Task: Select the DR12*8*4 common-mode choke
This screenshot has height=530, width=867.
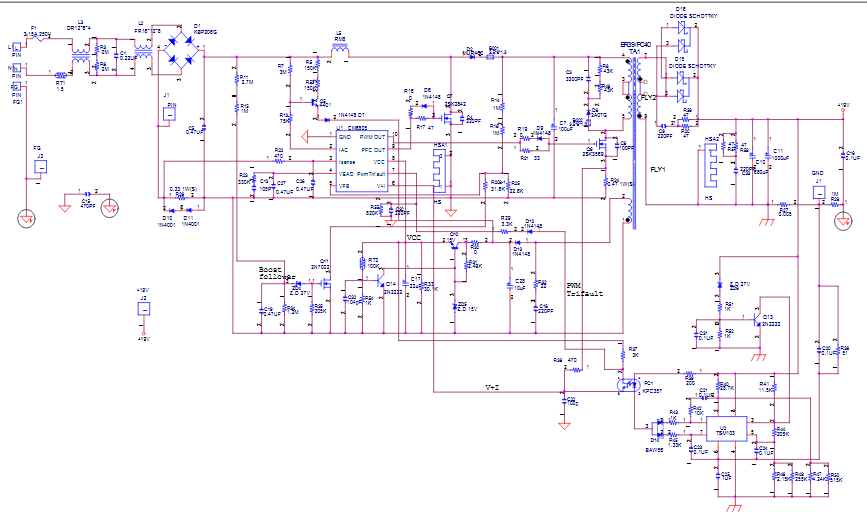Action: (x=81, y=57)
